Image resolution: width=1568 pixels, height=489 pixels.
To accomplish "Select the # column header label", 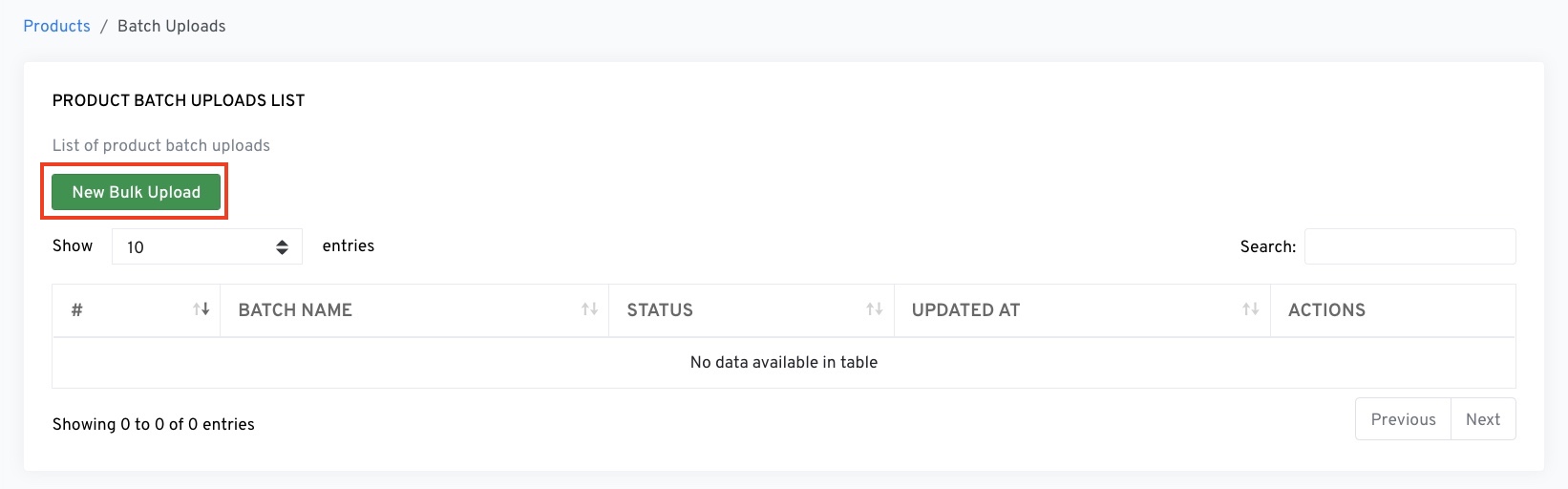I will tap(77, 309).
